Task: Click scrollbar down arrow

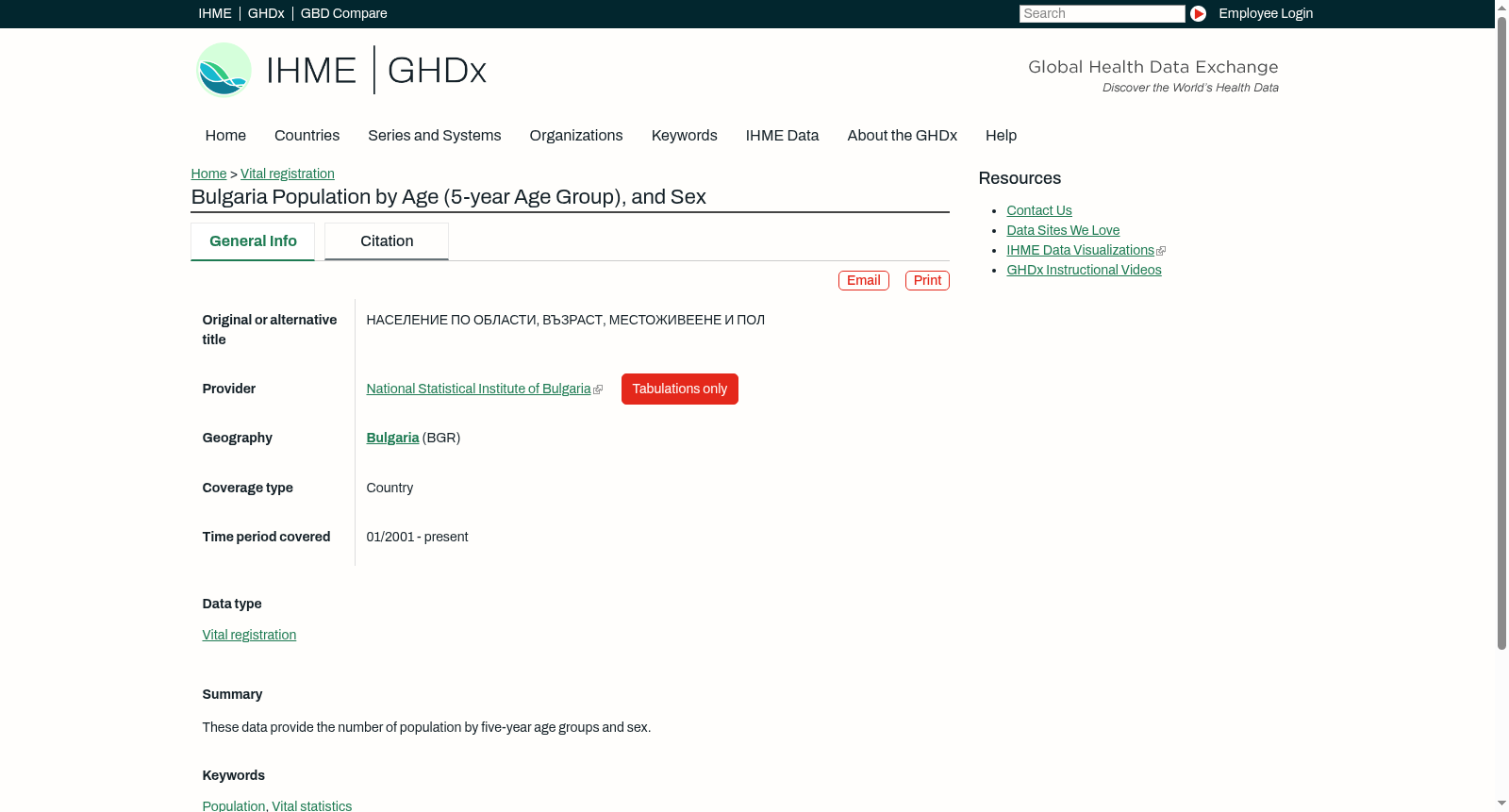Action: pyautogui.click(x=1501, y=804)
